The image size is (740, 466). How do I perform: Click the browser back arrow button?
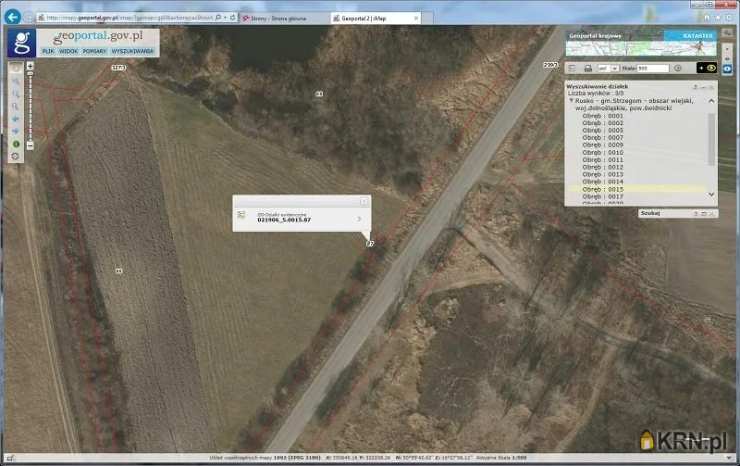[12, 17]
